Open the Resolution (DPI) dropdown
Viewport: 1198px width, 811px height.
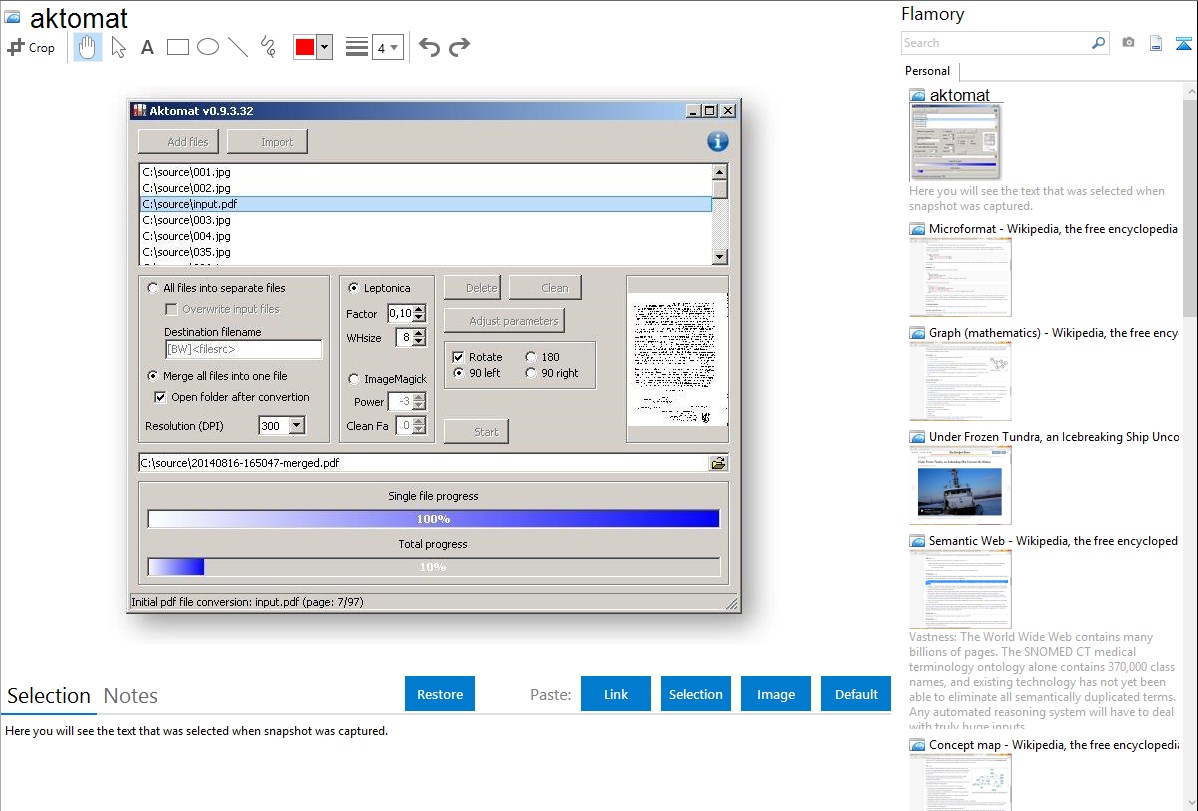pyautogui.click(x=296, y=426)
